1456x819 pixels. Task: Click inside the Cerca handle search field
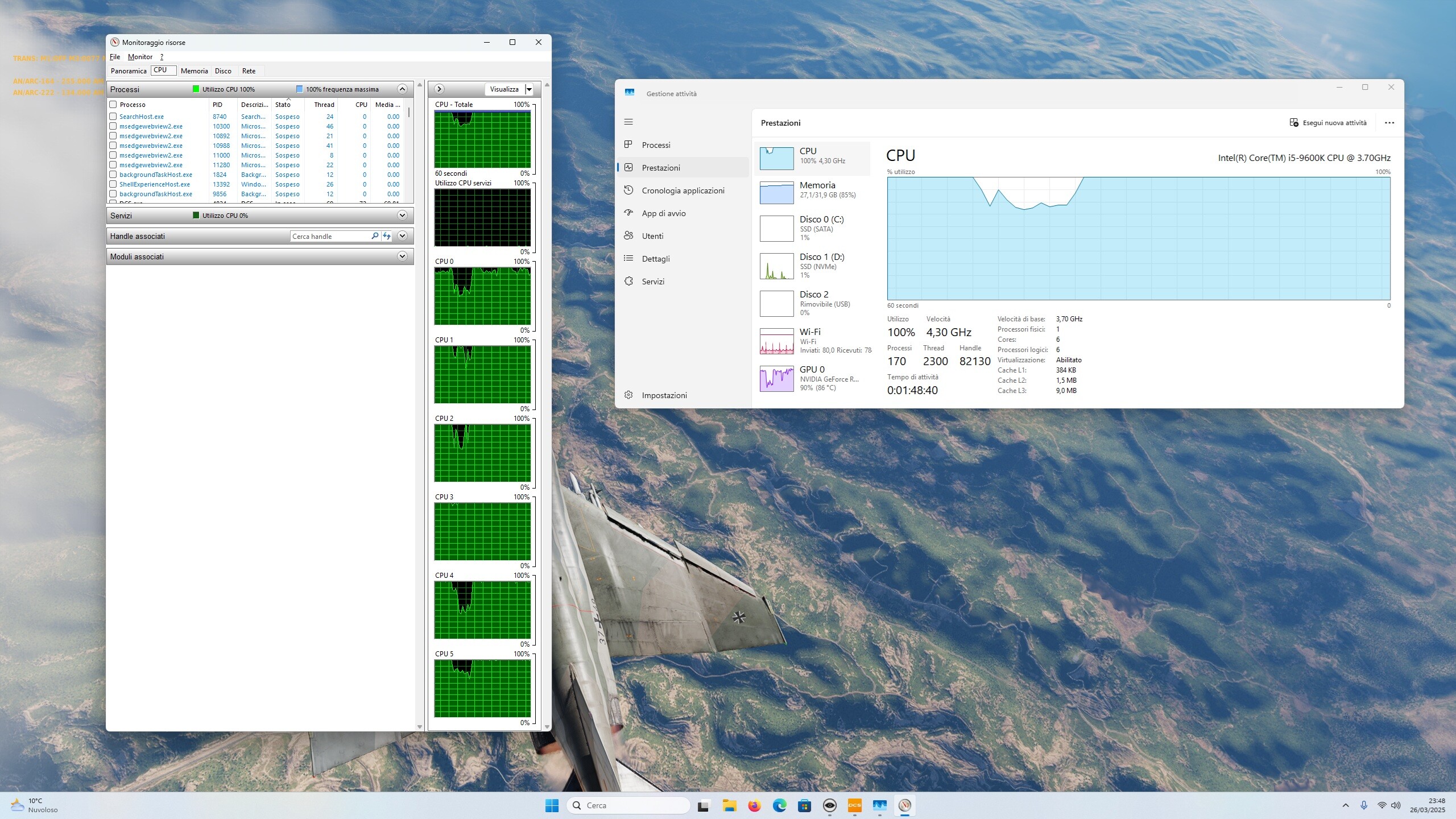tap(330, 236)
